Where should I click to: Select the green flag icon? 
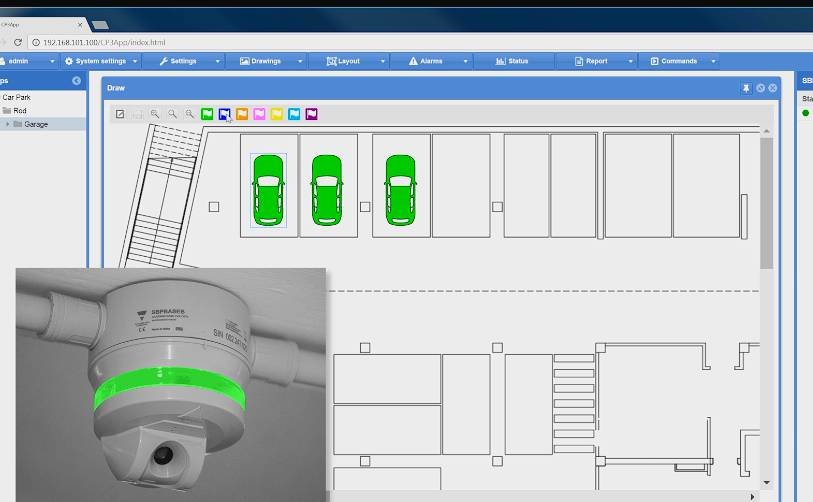click(207, 115)
